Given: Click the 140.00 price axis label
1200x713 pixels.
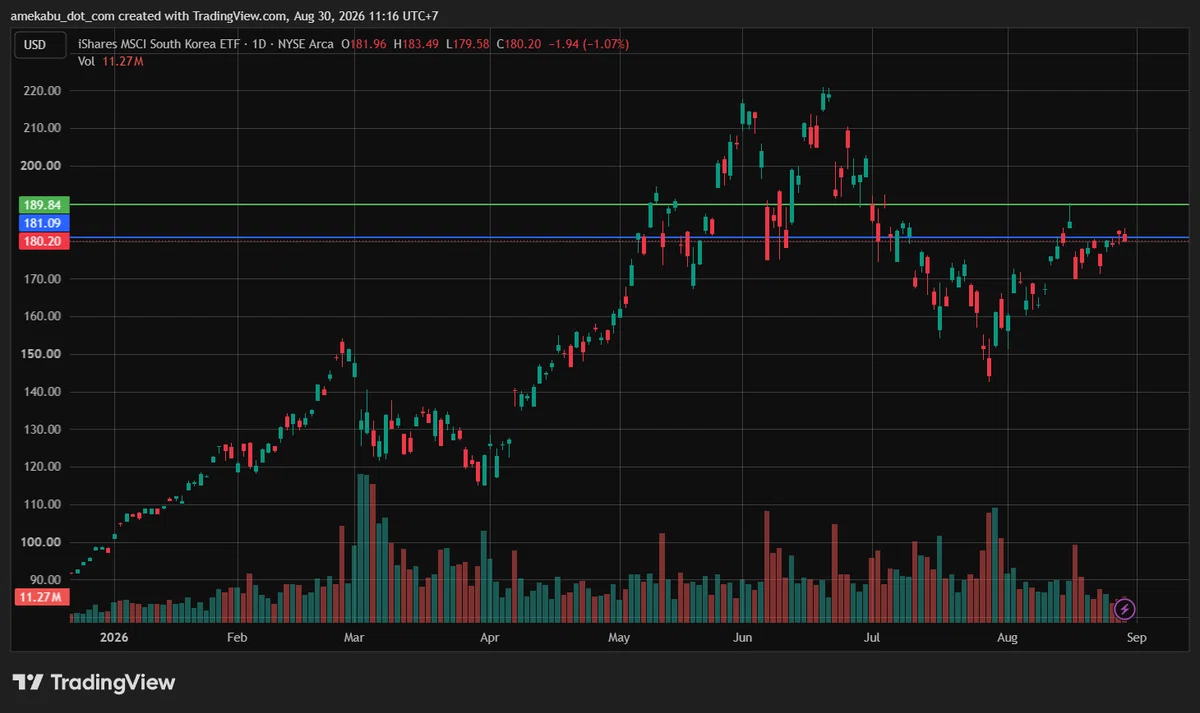Looking at the screenshot, I should coord(41,392).
